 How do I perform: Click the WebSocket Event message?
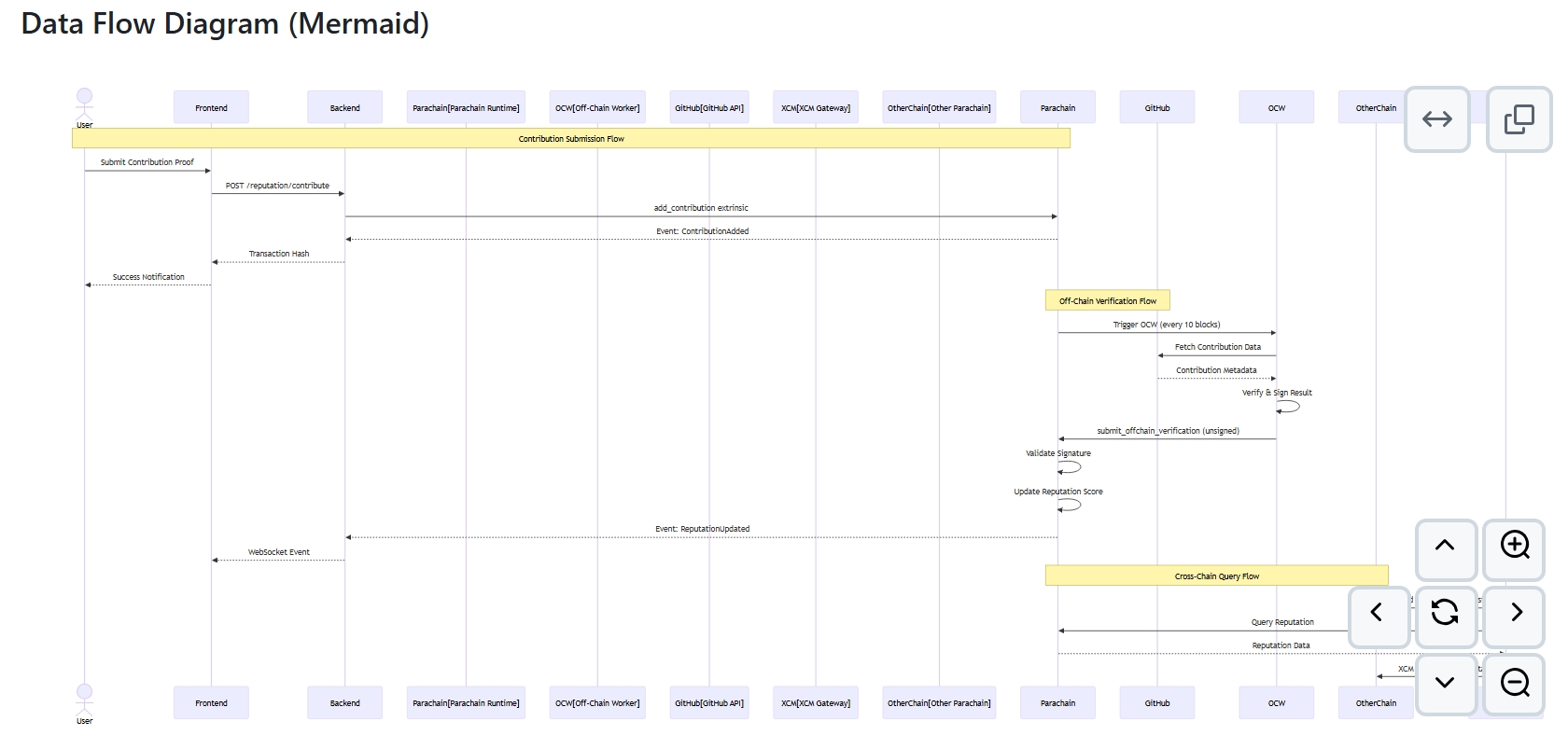click(x=278, y=552)
